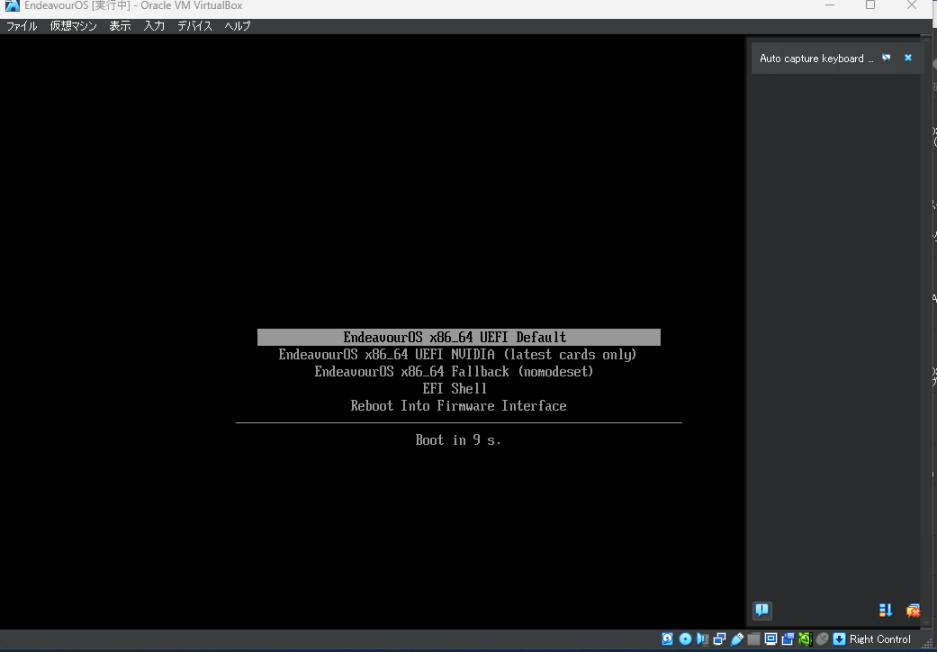Click the audio status icon

[x=702, y=639]
